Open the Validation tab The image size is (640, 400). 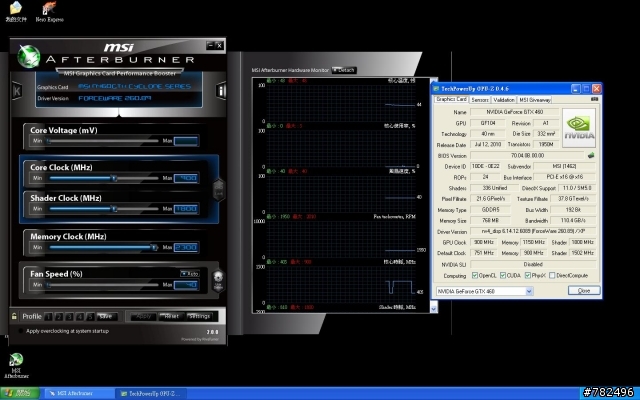coord(504,100)
